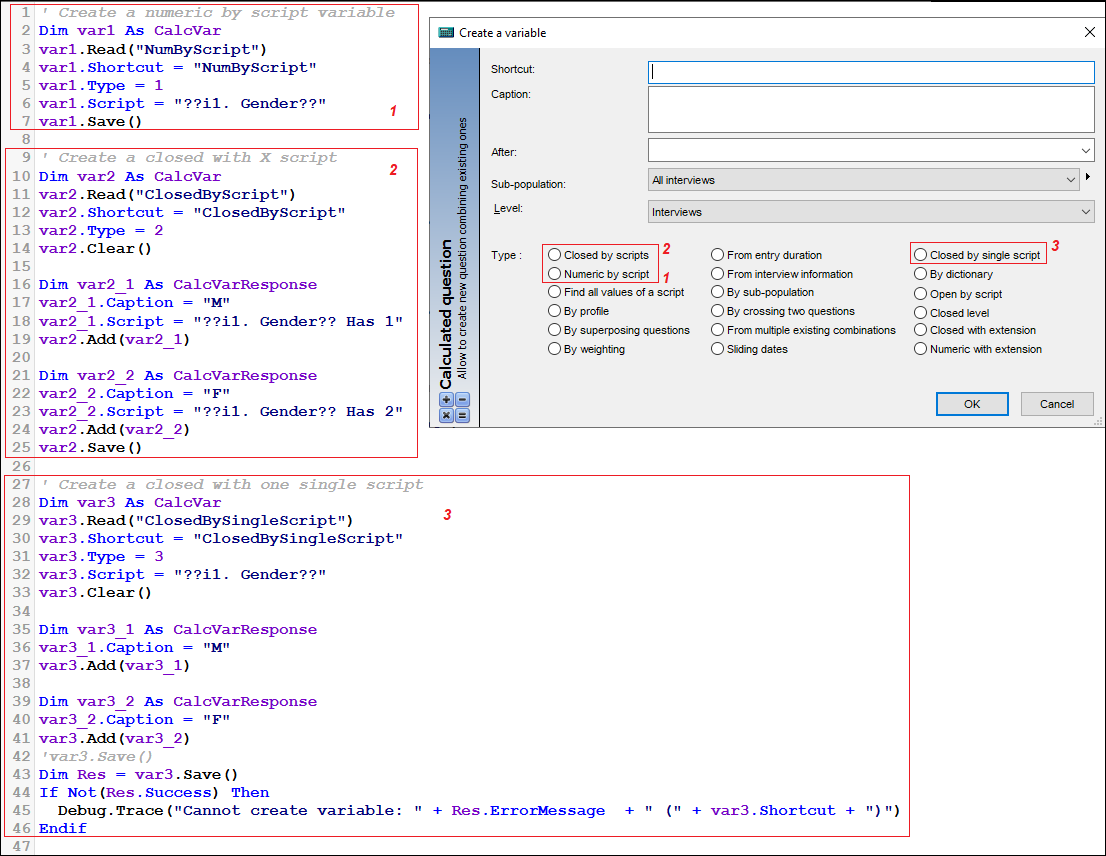The image size is (1106, 856).
Task: Click the X icon in dialog sidebar
Action: click(x=446, y=415)
